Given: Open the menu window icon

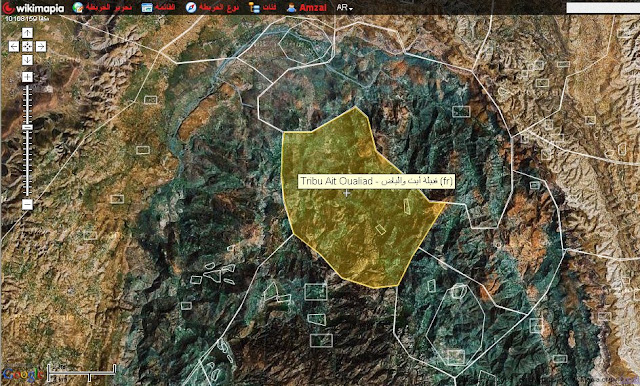Looking at the screenshot, I should (147, 7).
